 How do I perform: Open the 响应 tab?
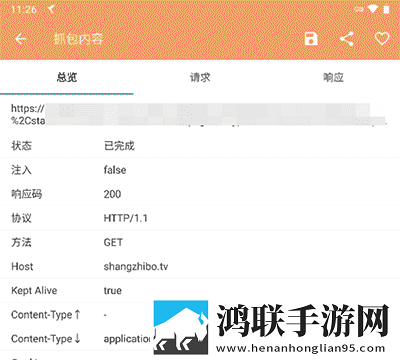[x=333, y=77]
